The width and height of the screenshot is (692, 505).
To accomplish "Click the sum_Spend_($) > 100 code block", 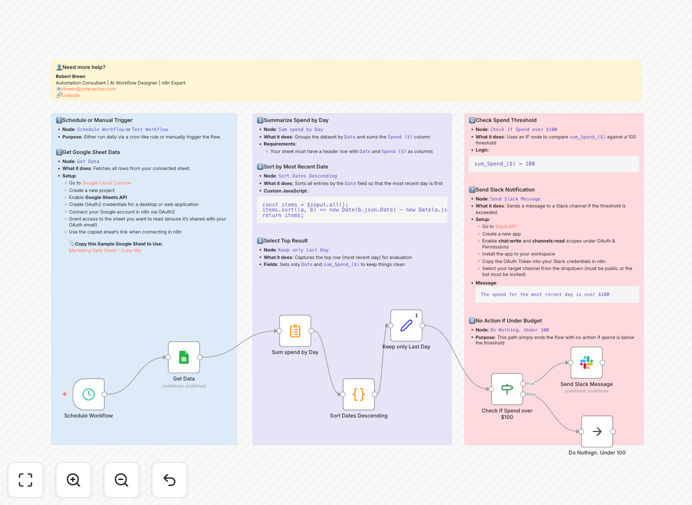I will coord(553,164).
